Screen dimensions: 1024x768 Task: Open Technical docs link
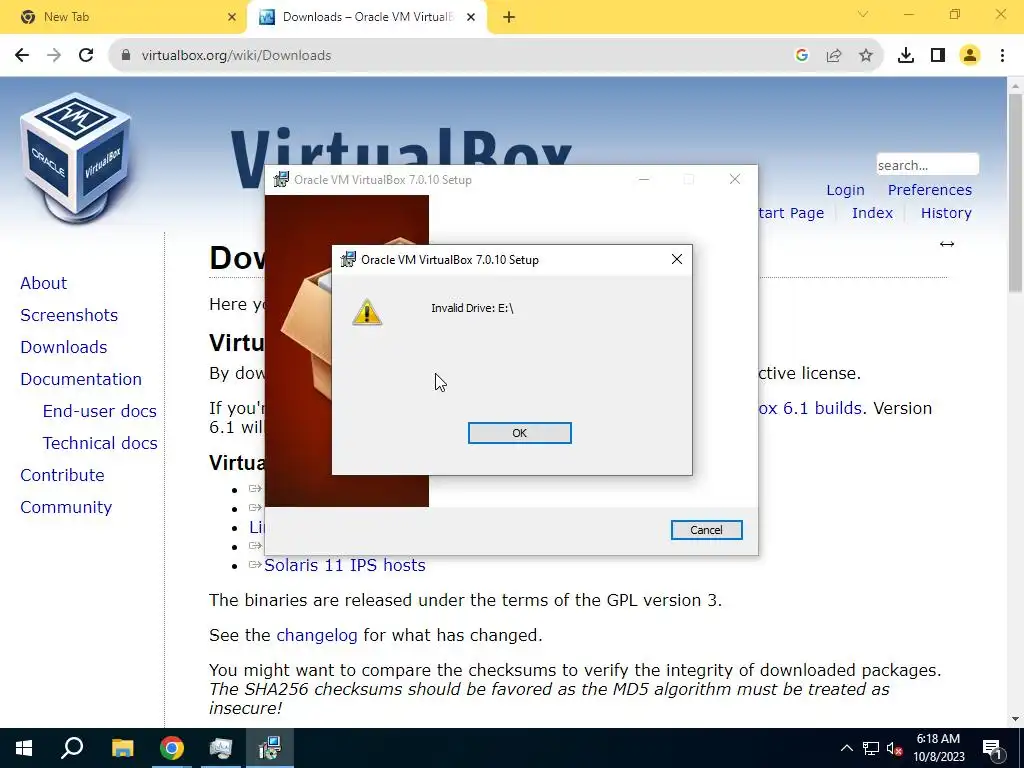tap(99, 443)
